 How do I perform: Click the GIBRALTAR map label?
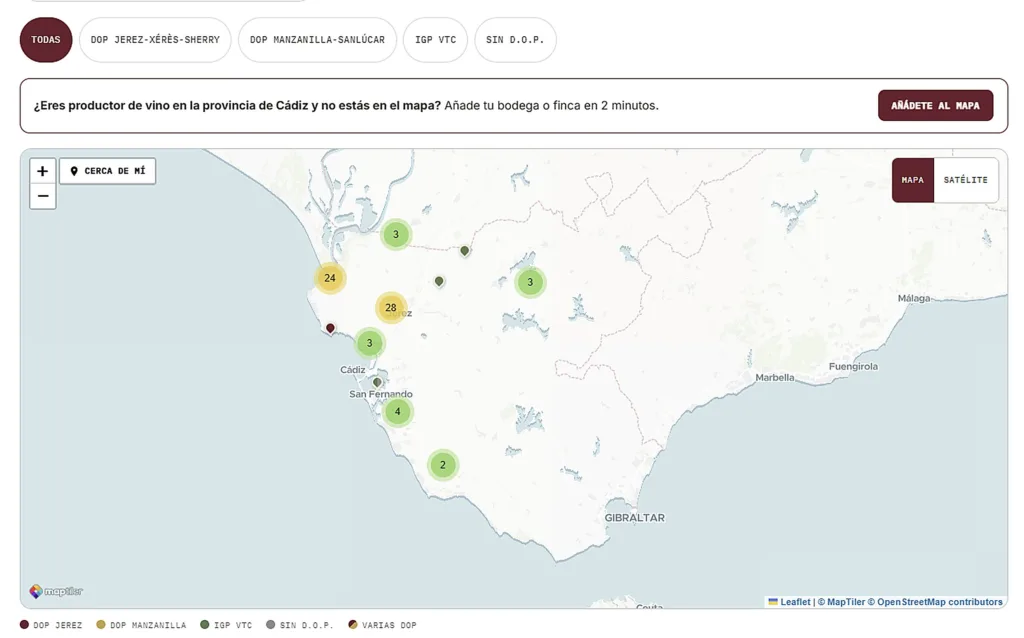[x=635, y=518]
